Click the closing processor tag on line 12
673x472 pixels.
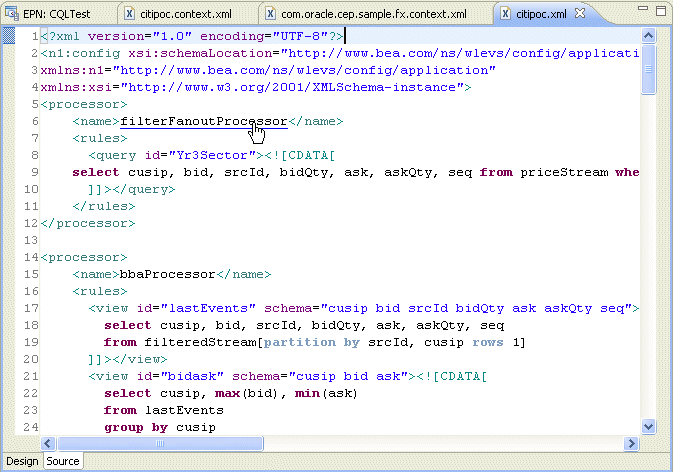pos(88,224)
